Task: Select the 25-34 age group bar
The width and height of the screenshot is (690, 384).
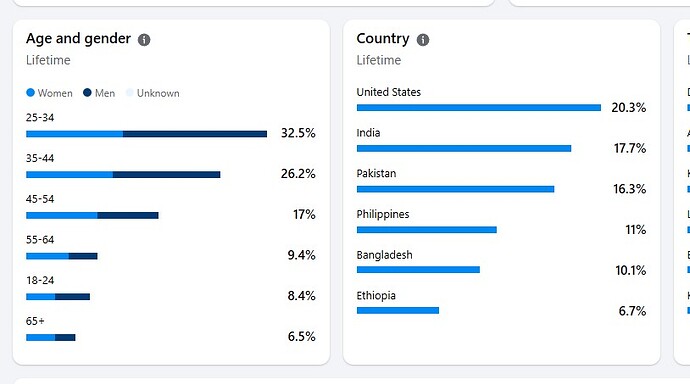Action: click(x=147, y=134)
